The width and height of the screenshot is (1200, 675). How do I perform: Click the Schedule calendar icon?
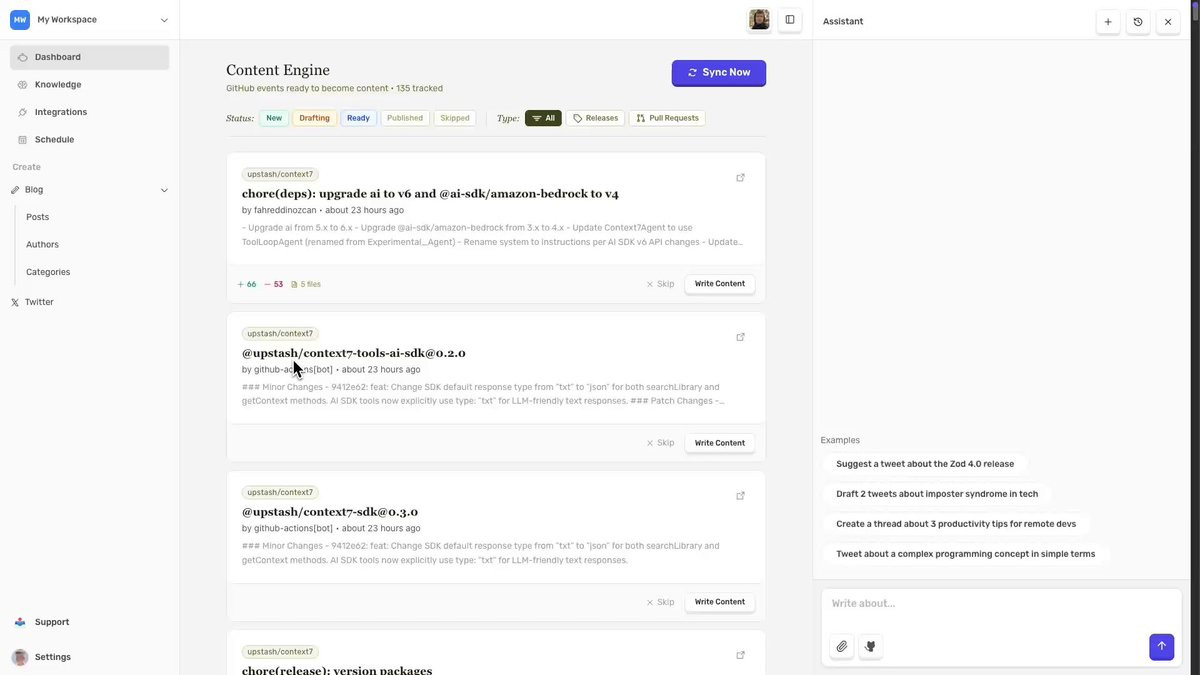(22, 140)
